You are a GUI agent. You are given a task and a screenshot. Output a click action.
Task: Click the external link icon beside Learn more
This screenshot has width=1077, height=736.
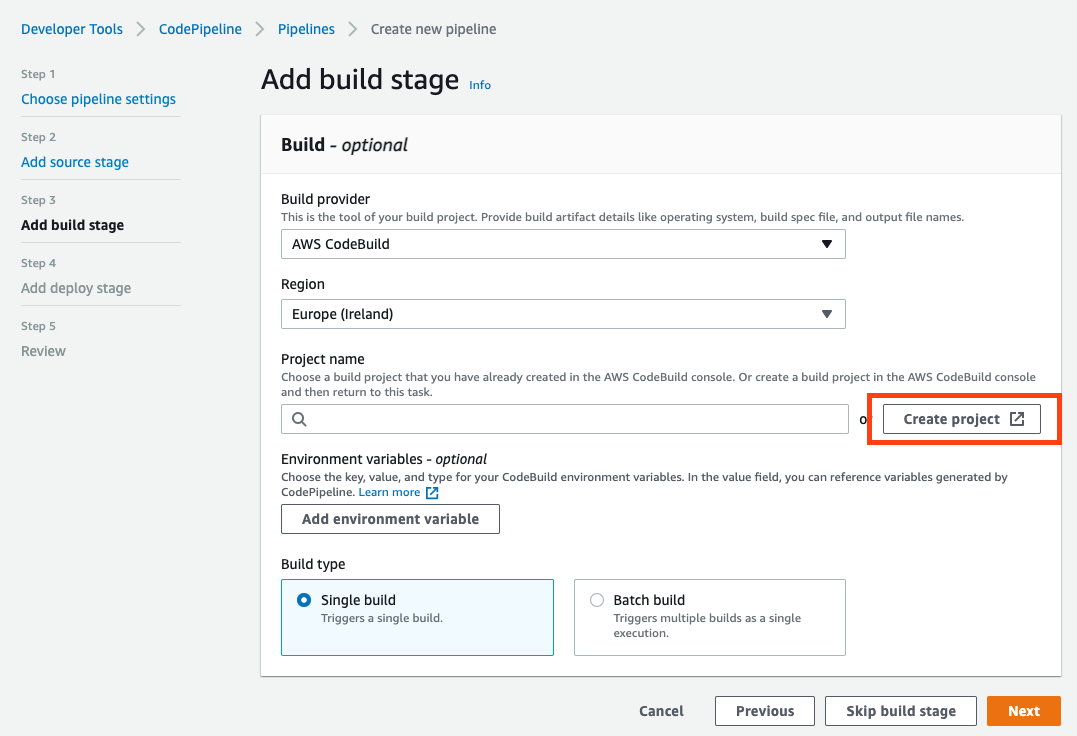pos(432,493)
